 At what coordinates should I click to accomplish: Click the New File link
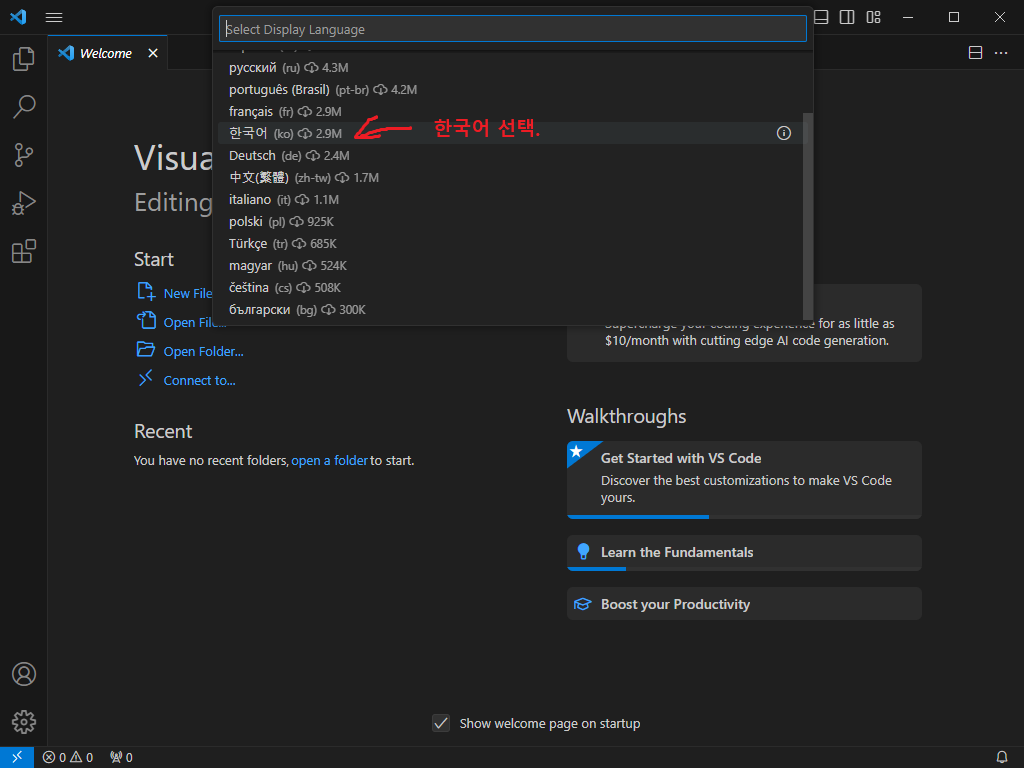pos(187,293)
